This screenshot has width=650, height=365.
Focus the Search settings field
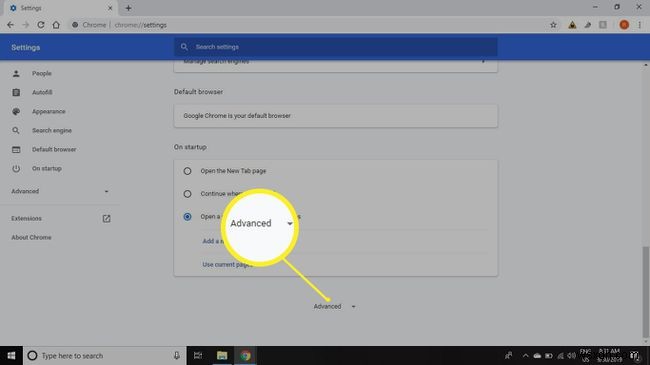[x=335, y=47]
